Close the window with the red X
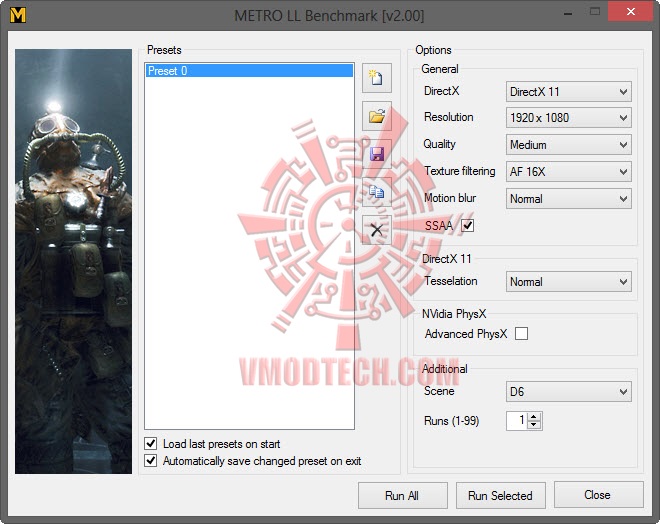The image size is (660, 524). click(630, 11)
